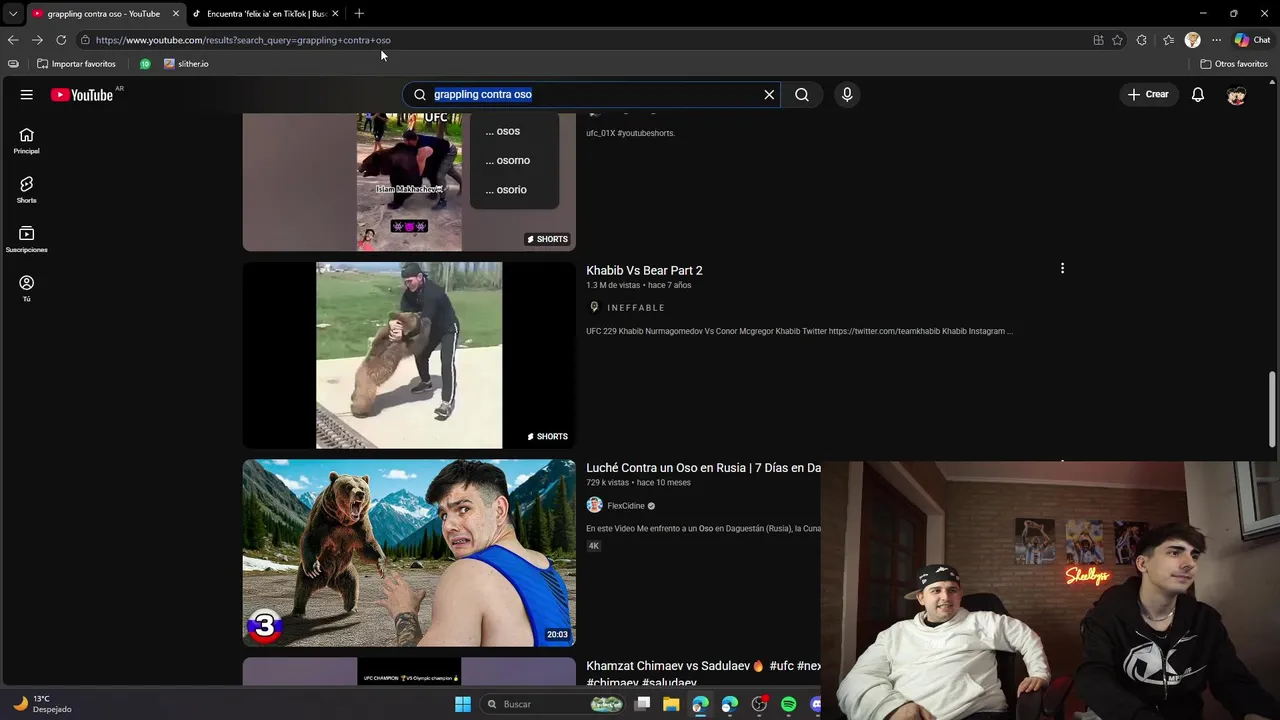Open "Luché Contra un Oso en Rusia" title
Image resolution: width=1280 pixels, height=720 pixels.
[703, 468]
